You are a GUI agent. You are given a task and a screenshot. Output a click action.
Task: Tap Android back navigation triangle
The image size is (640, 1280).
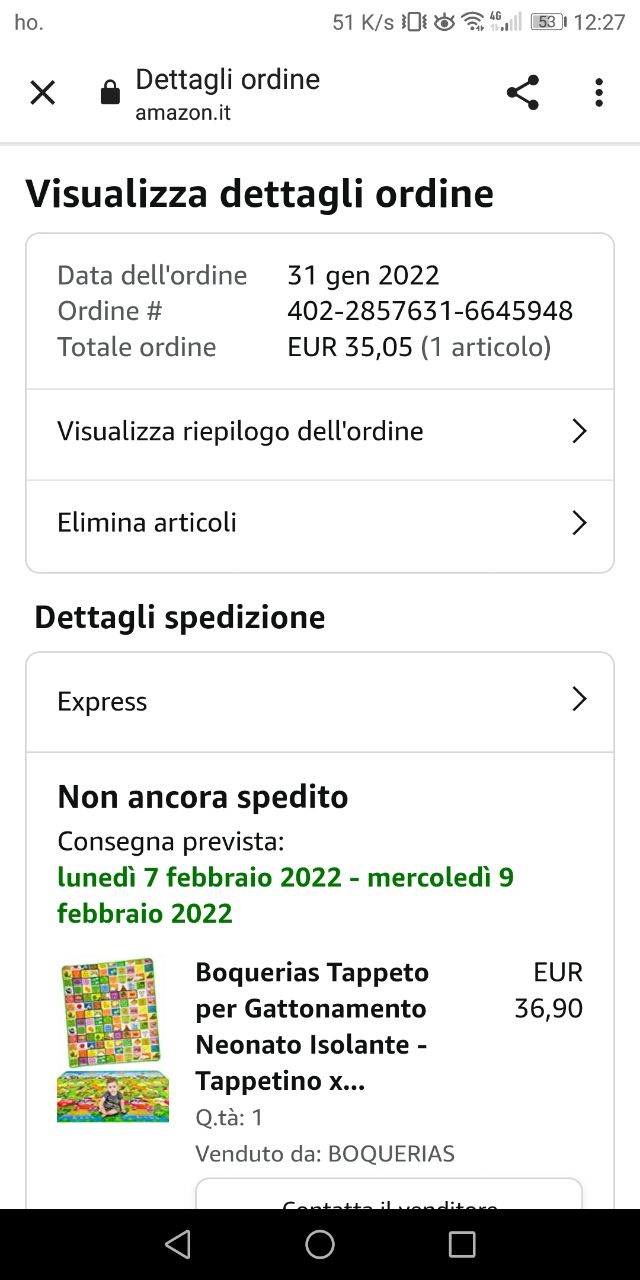pyautogui.click(x=178, y=1243)
